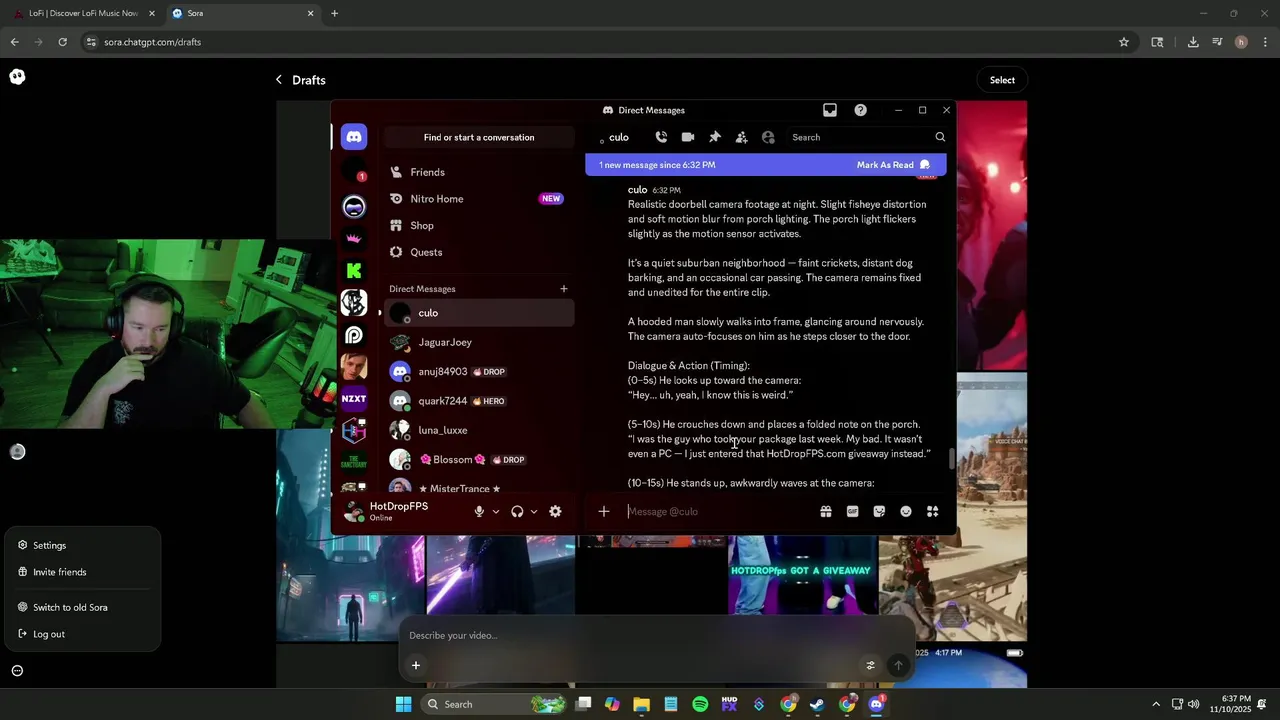
Task: Open Blossom direct message
Action: coord(479,460)
